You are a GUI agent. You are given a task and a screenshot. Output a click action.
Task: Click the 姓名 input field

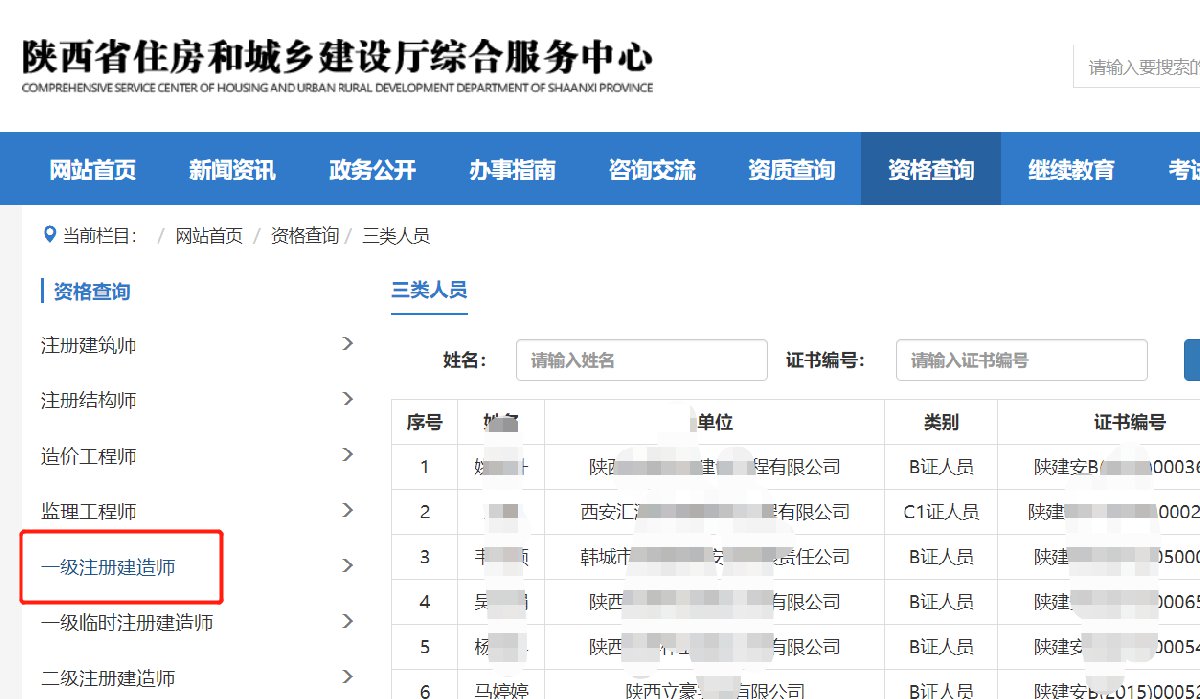click(641, 360)
